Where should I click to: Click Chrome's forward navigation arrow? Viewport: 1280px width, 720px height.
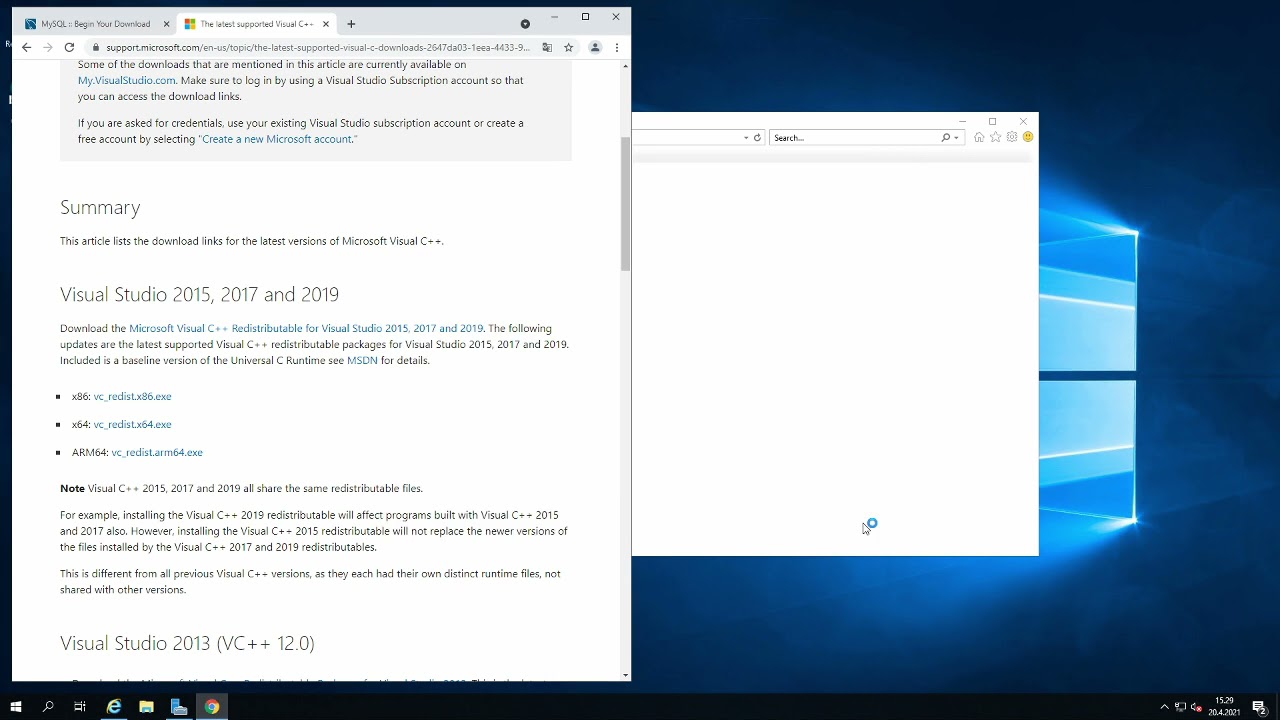(x=47, y=47)
